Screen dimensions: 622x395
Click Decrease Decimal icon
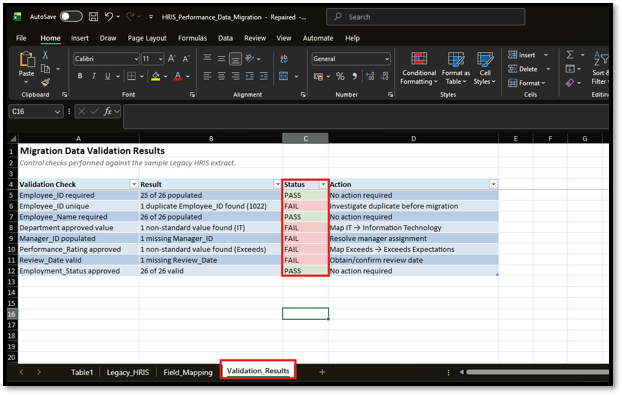point(384,76)
